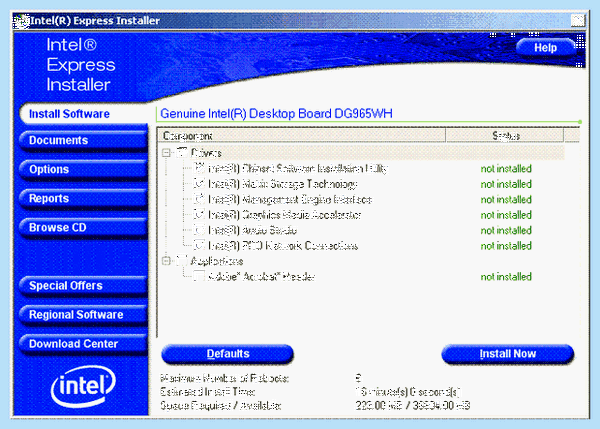Select Intel Matrix Storage Technology row text
The height and width of the screenshot is (429, 600).
(x=283, y=184)
